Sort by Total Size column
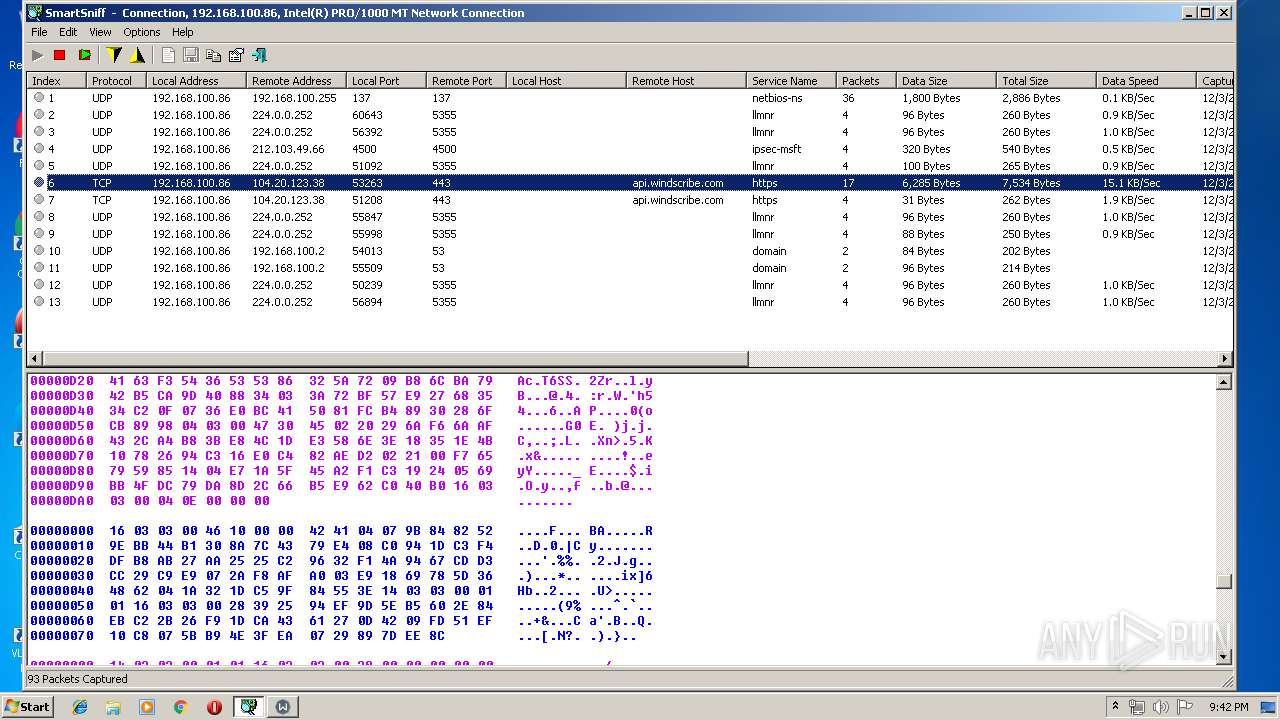Screen dimensions: 1280x720 [1046, 81]
